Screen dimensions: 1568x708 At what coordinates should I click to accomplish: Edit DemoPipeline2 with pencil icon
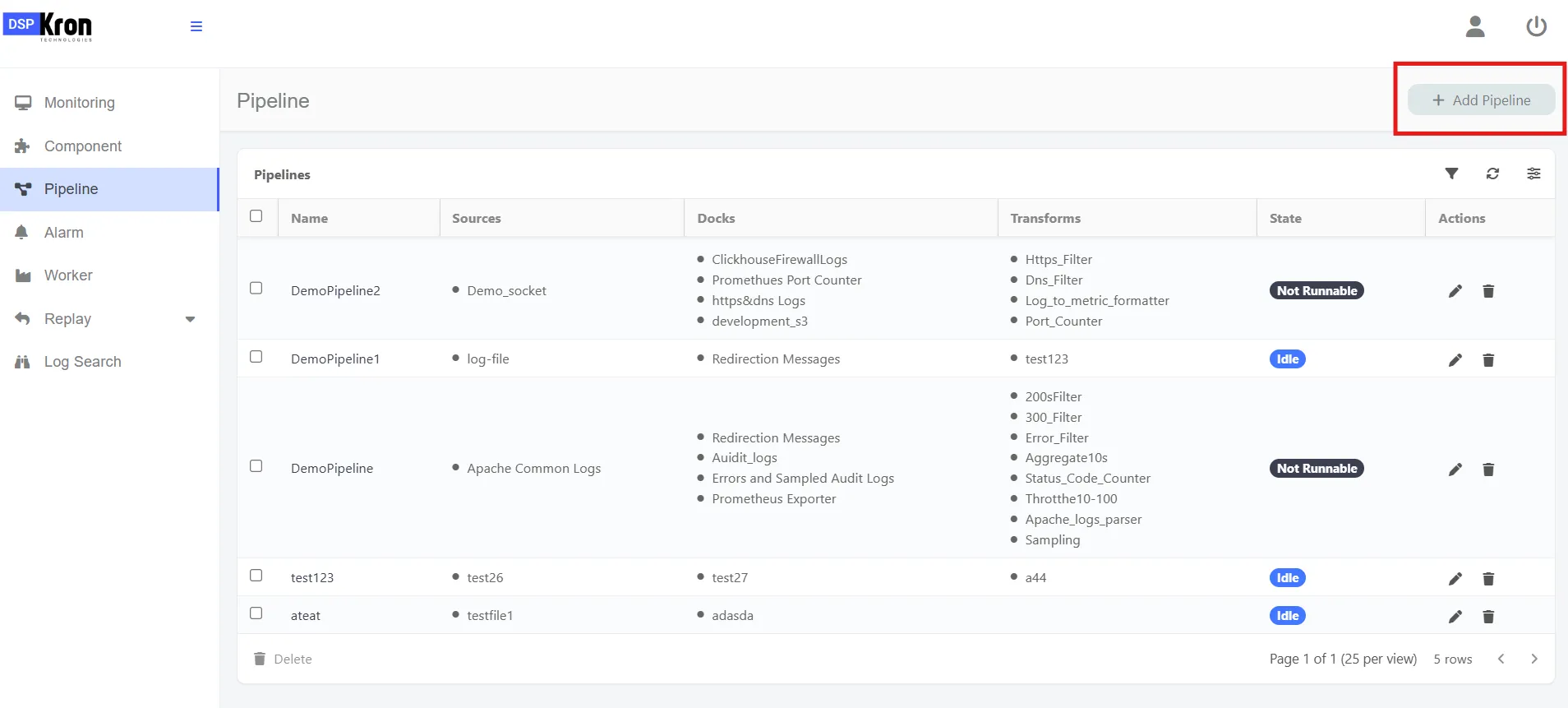tap(1455, 291)
